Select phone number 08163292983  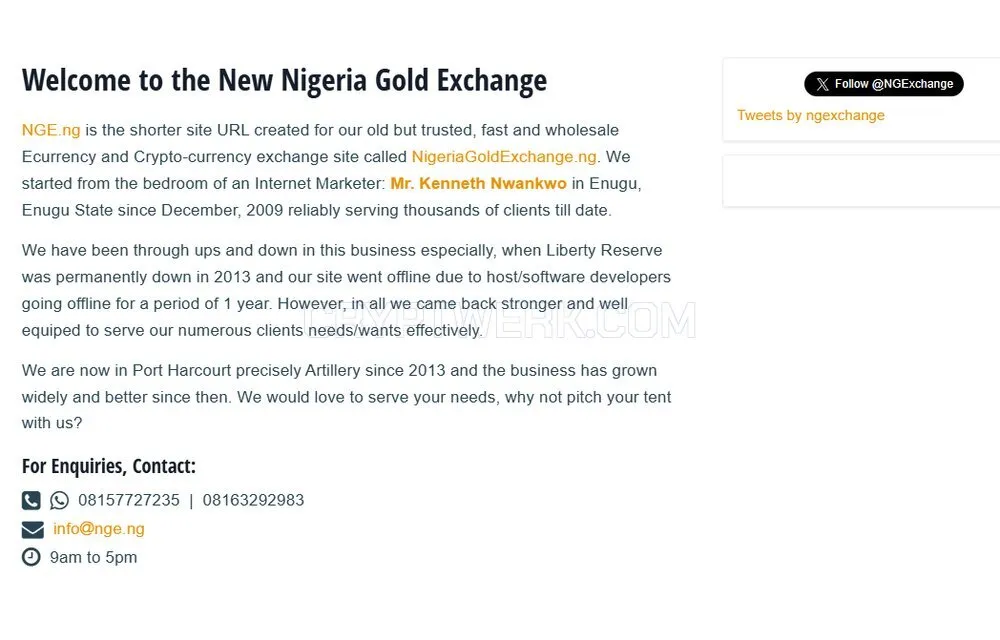coord(253,500)
